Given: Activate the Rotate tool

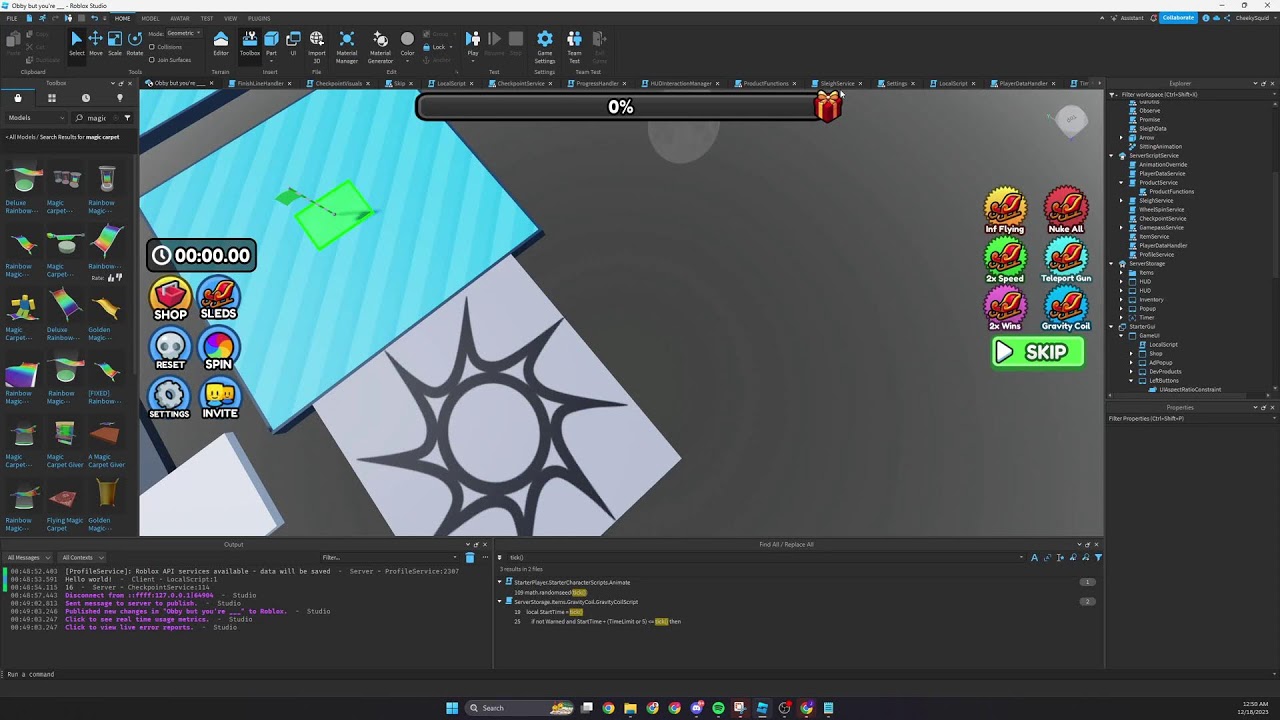Looking at the screenshot, I should click(x=135, y=42).
